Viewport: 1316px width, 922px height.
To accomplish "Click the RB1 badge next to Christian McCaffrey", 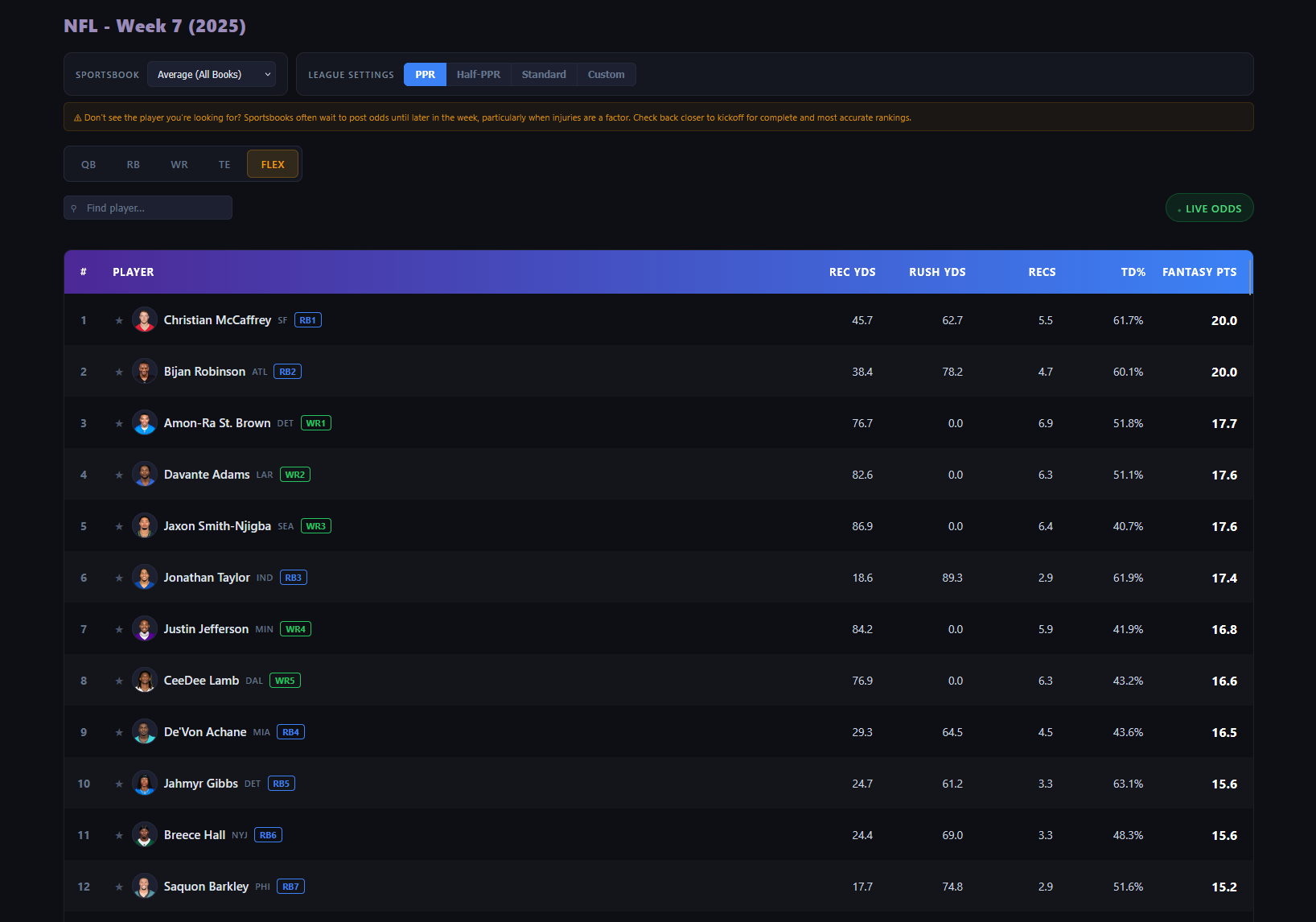I will pos(307,319).
